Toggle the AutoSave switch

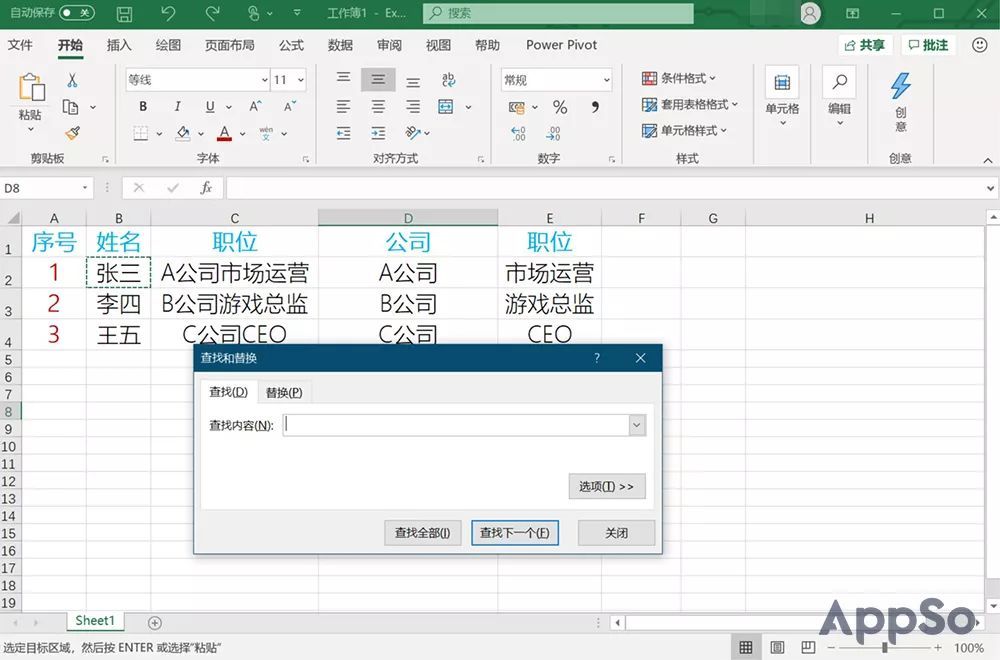point(77,13)
